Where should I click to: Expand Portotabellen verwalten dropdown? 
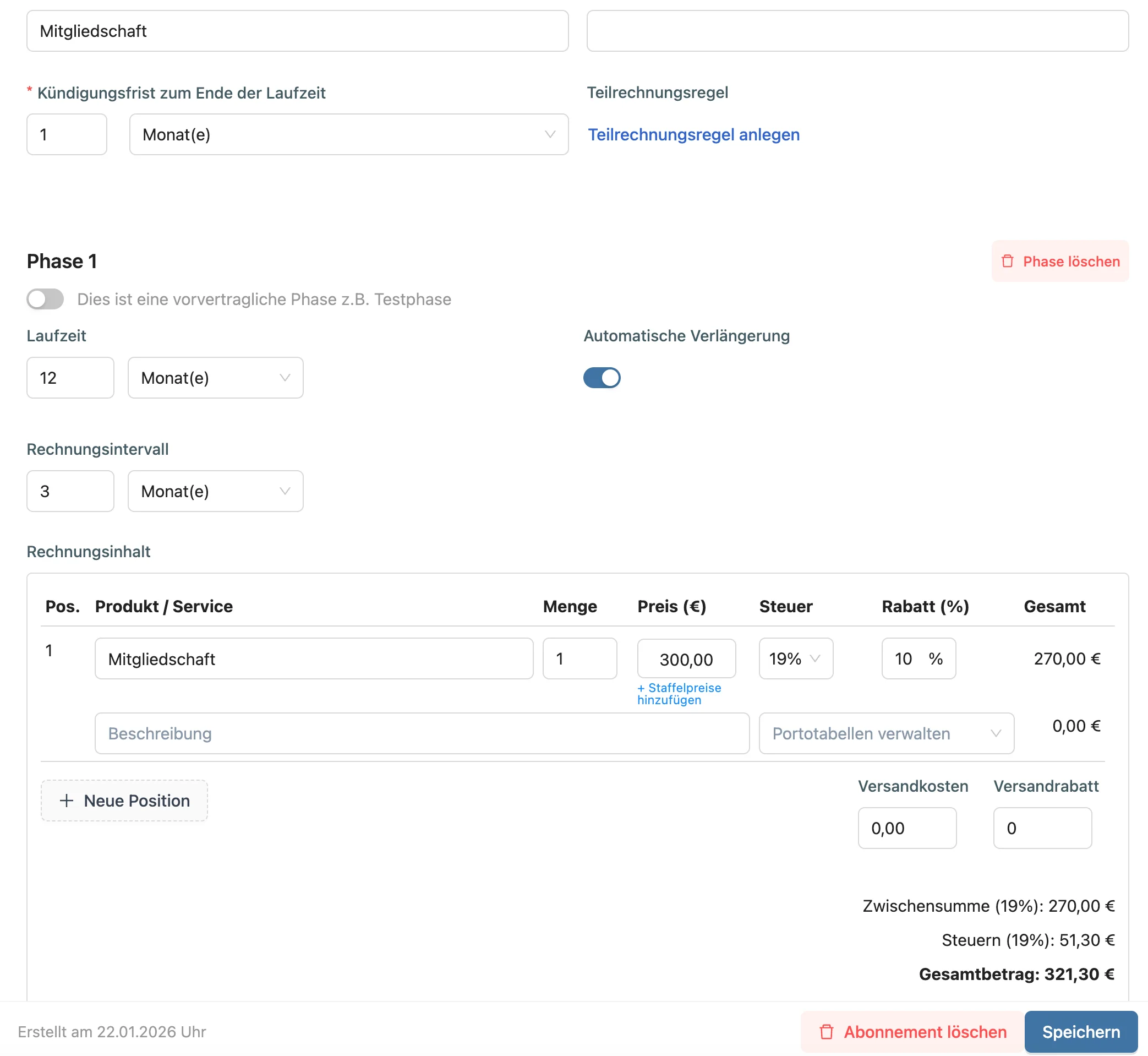(x=887, y=733)
